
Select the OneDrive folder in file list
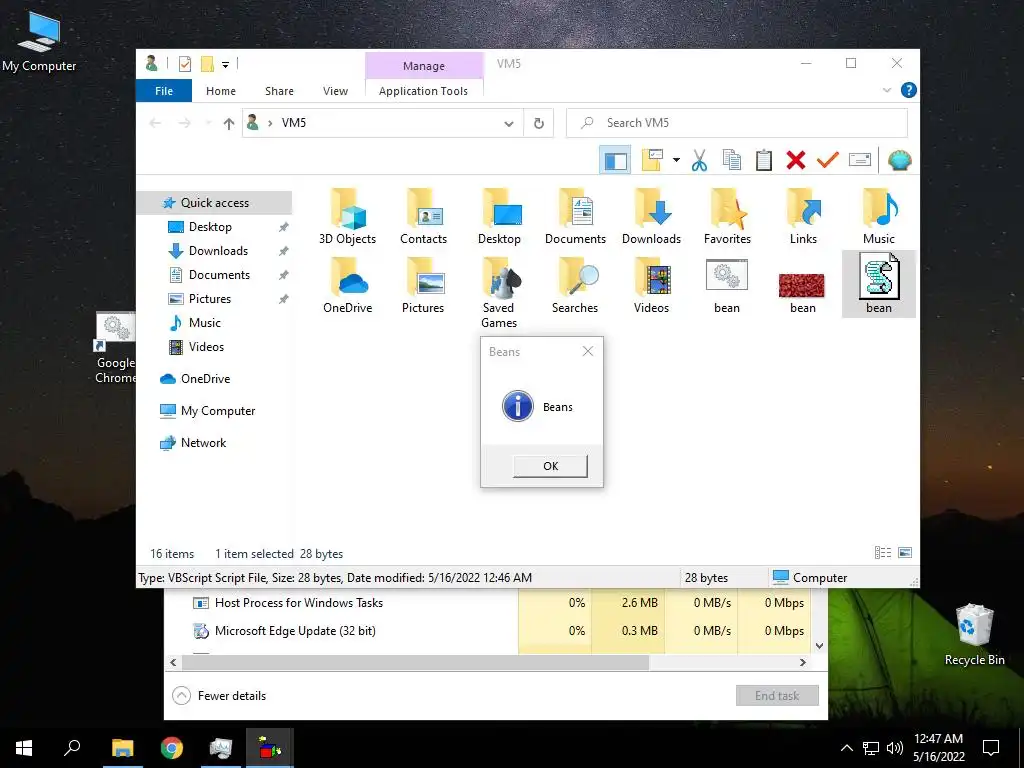pos(347,286)
